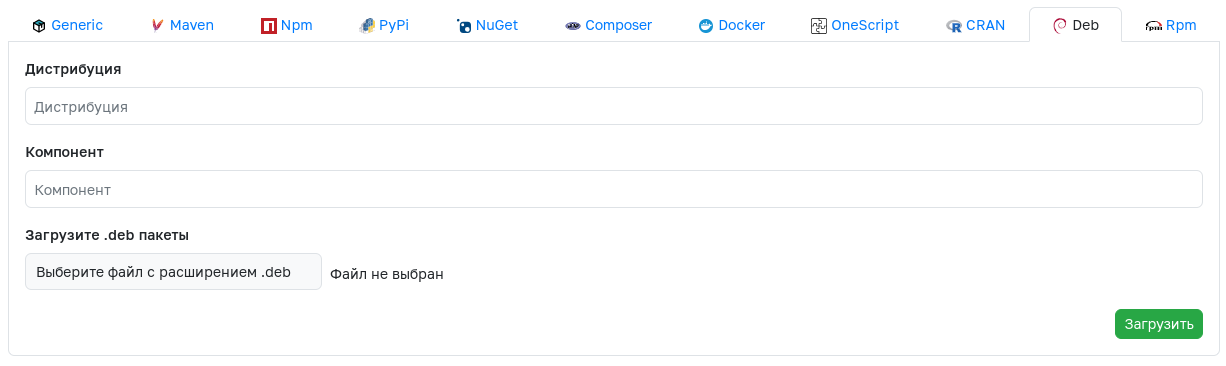Viewport: 1226px width, 366px height.
Task: Click the Maven feather icon
Action: [x=158, y=26]
